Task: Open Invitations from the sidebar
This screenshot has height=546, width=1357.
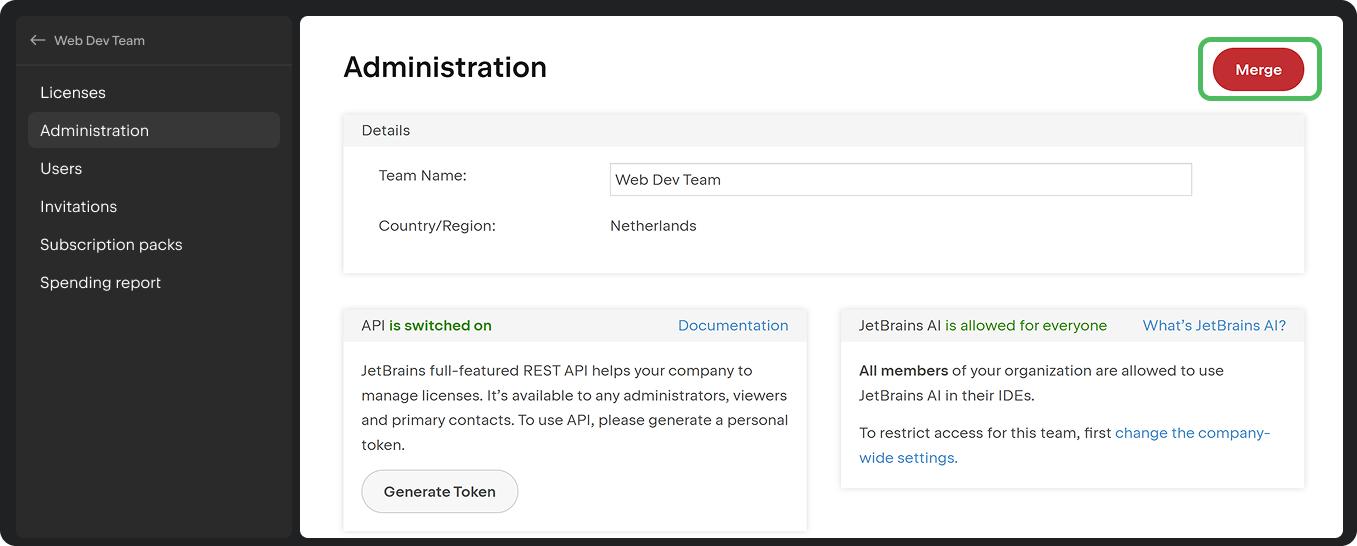Action: tap(78, 207)
